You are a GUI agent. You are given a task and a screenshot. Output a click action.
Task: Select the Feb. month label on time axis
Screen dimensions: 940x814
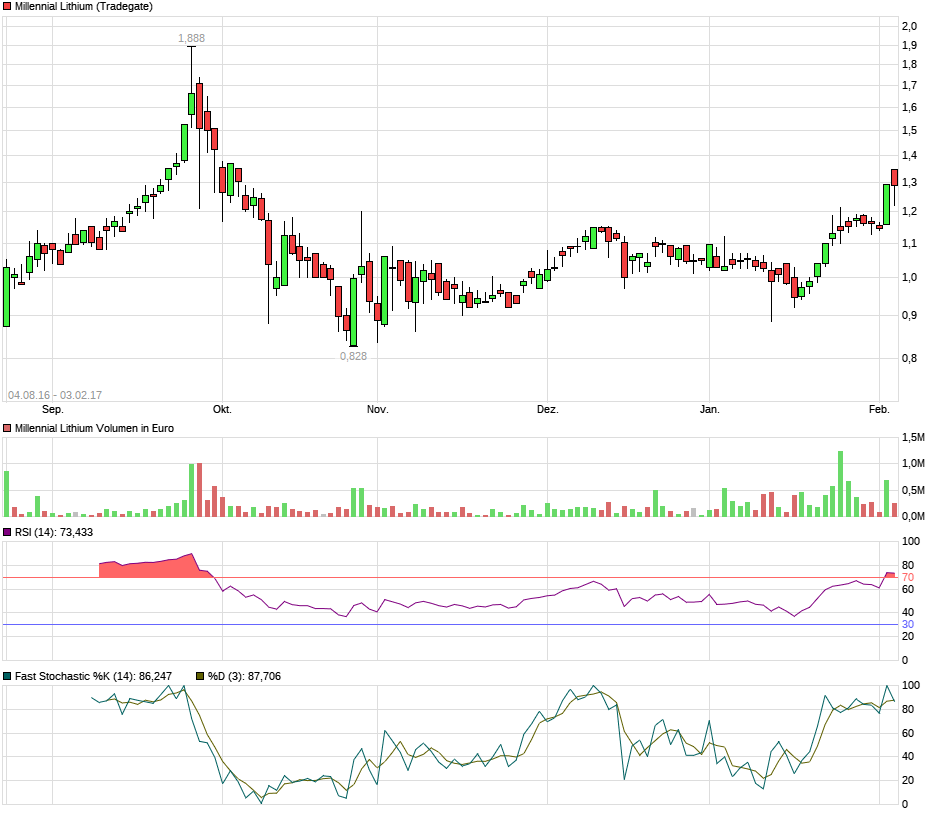[x=878, y=410]
